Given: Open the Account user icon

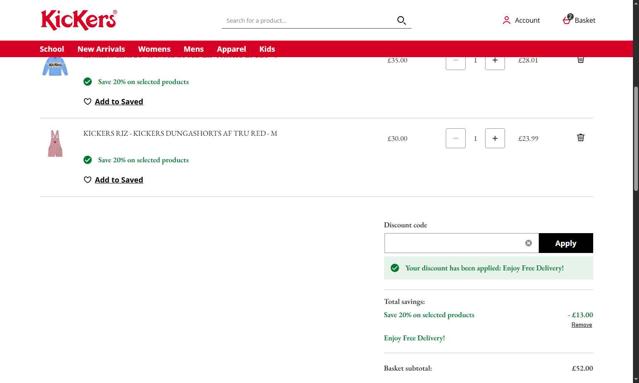Looking at the screenshot, I should coord(506,20).
